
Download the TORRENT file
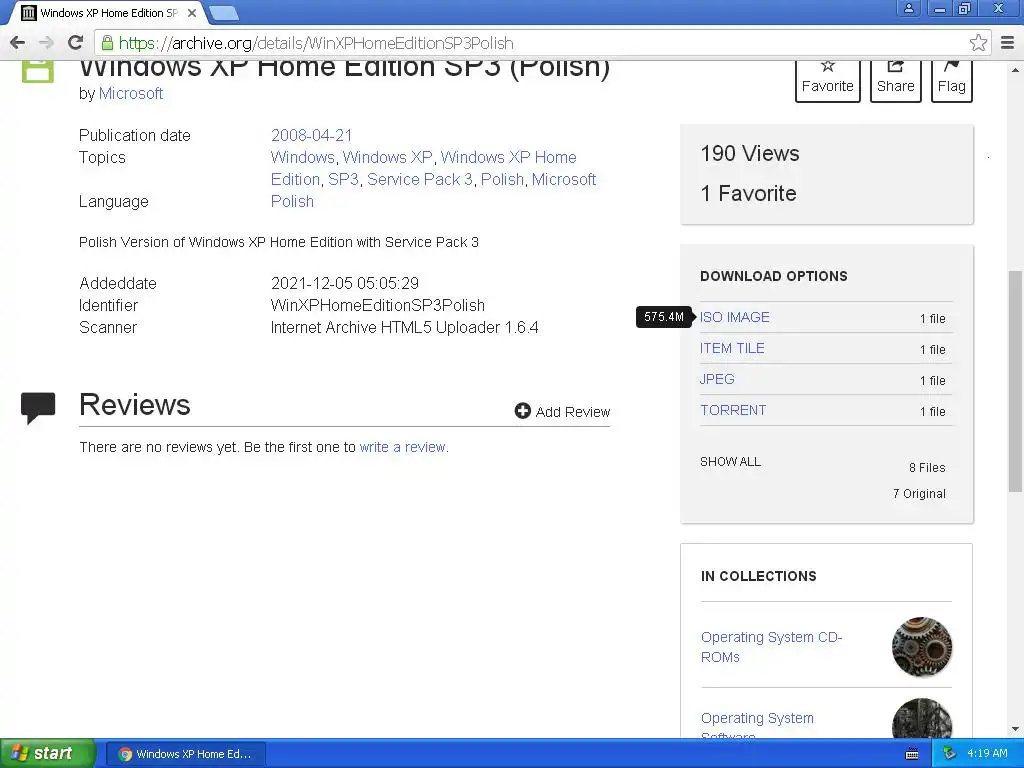[733, 411]
